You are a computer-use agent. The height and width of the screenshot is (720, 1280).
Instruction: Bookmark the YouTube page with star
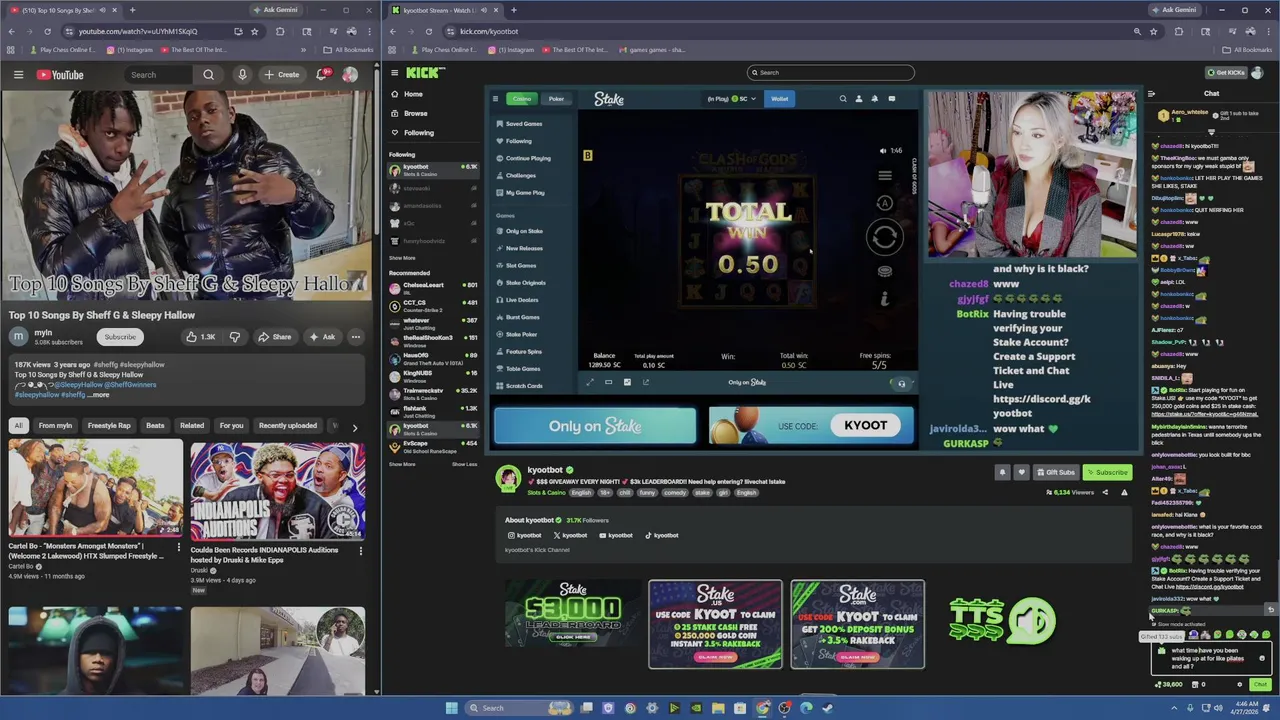tap(254, 31)
